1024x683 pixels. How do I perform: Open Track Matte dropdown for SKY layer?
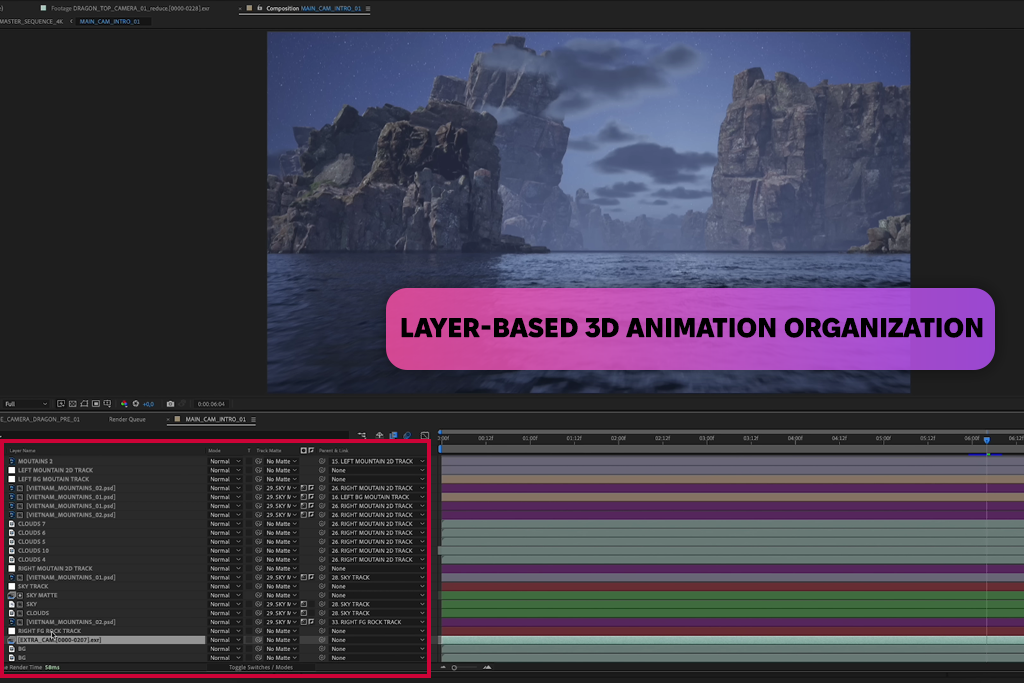(x=281, y=604)
